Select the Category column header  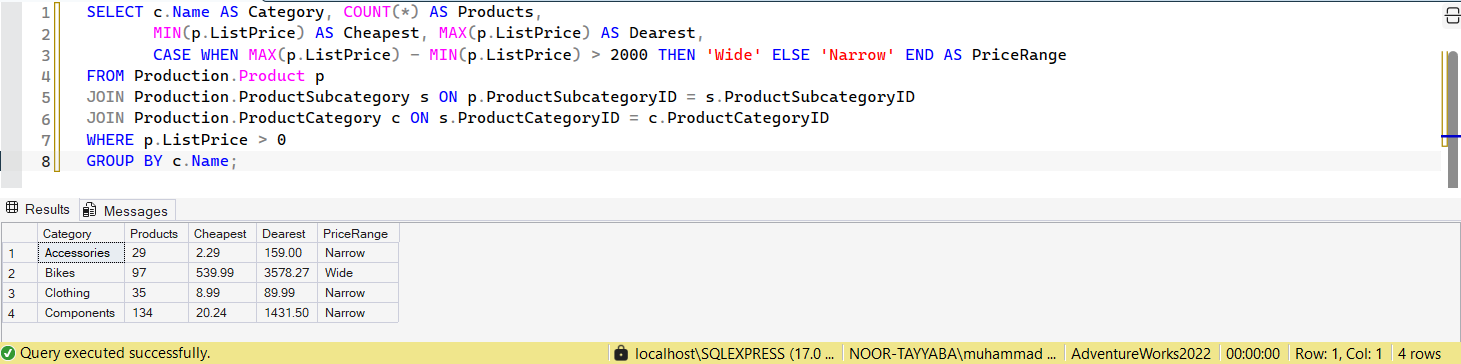[x=82, y=233]
